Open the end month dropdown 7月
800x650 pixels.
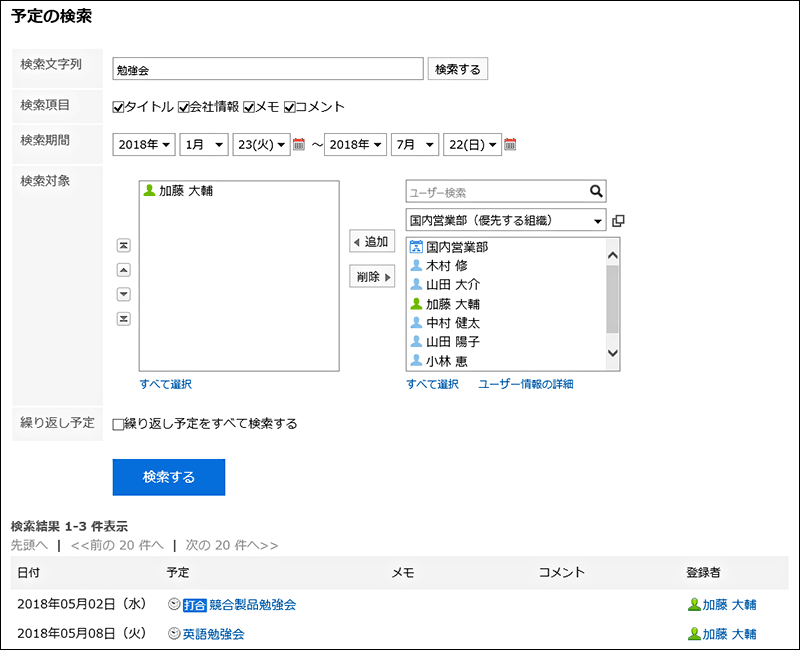[x=415, y=145]
